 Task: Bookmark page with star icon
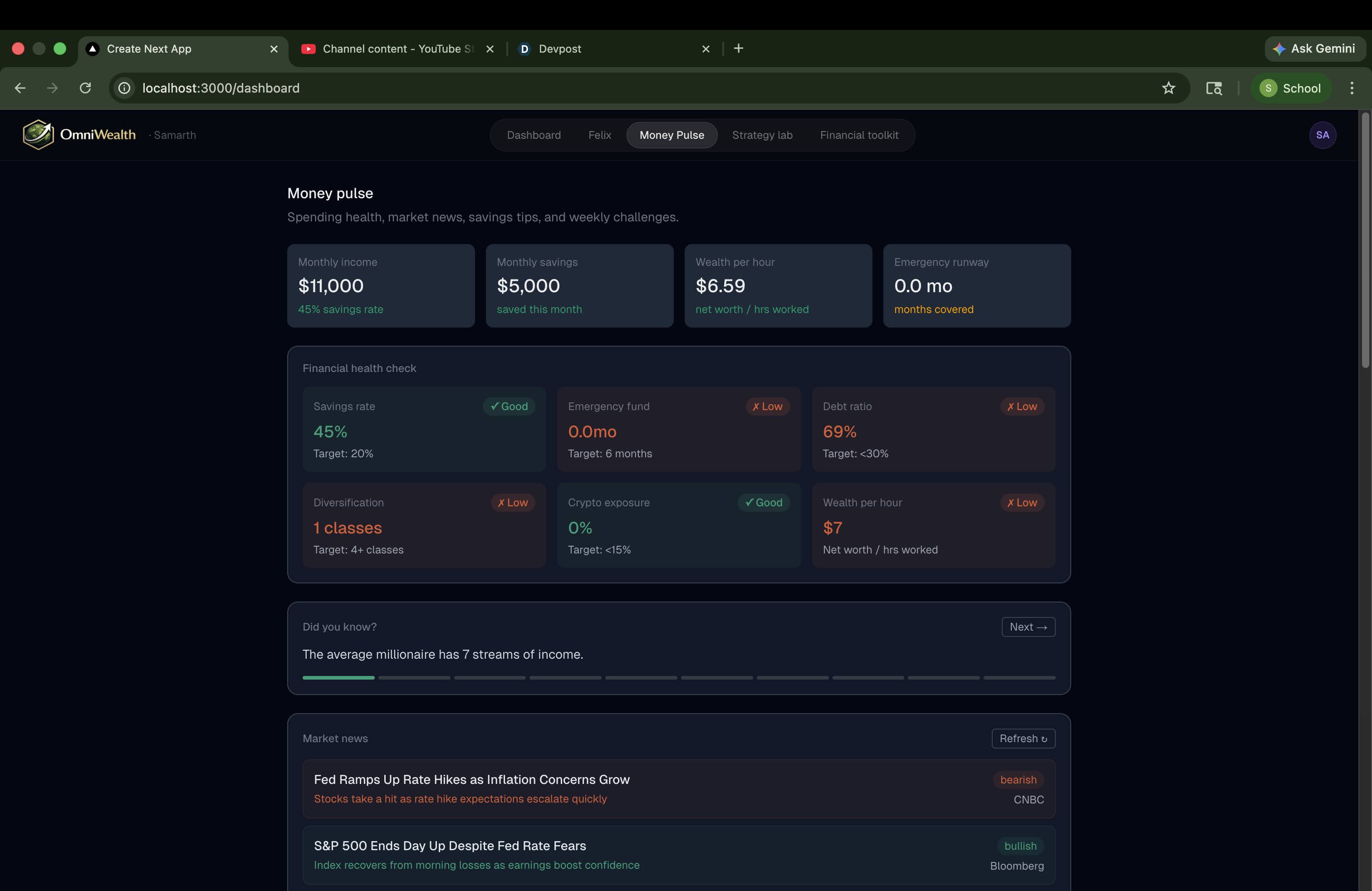pos(1168,88)
